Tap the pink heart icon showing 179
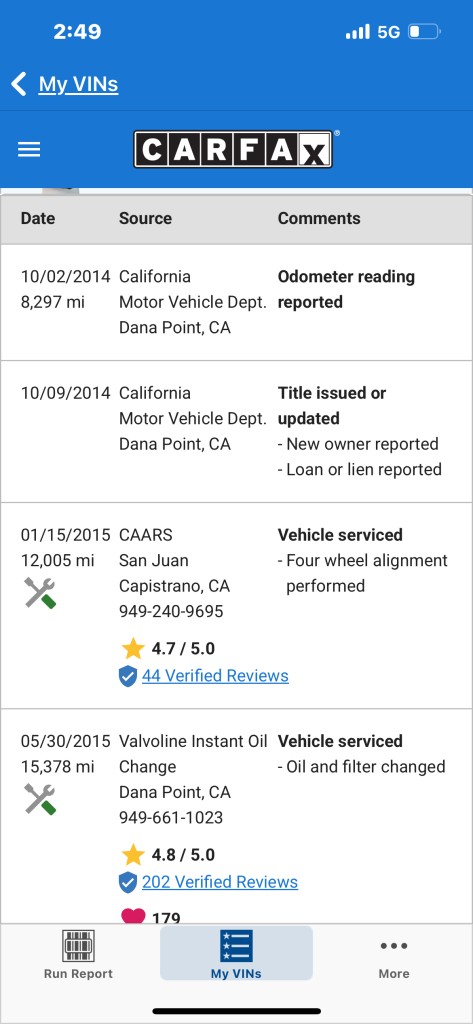Screen dimensions: 473x1024 (133, 916)
